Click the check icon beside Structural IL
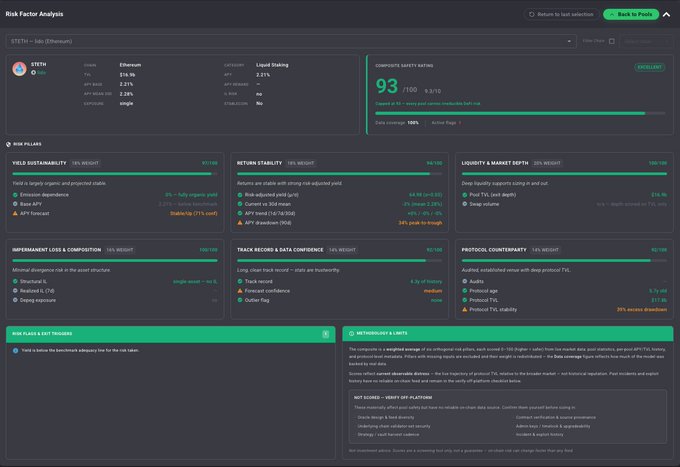Image resolution: width=680 pixels, height=467 pixels. tap(15, 281)
